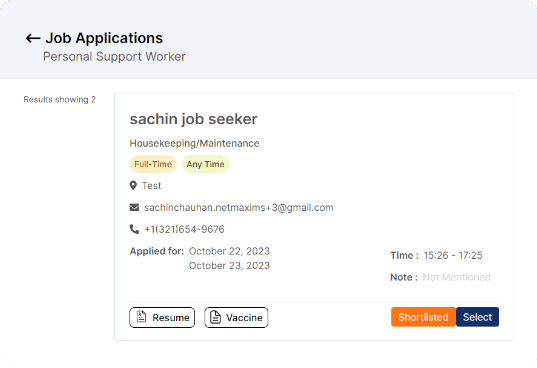Click the Any Time tag

pyautogui.click(x=205, y=164)
